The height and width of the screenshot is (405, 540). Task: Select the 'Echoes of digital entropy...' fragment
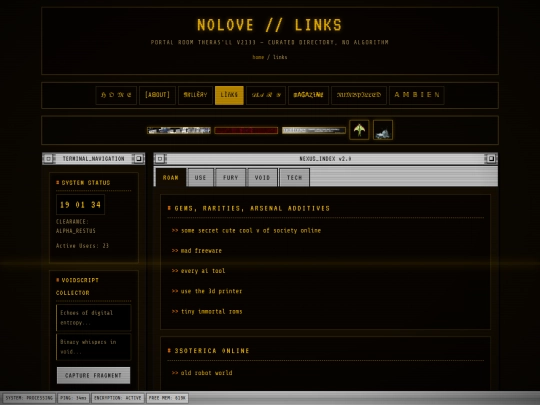tap(94, 318)
